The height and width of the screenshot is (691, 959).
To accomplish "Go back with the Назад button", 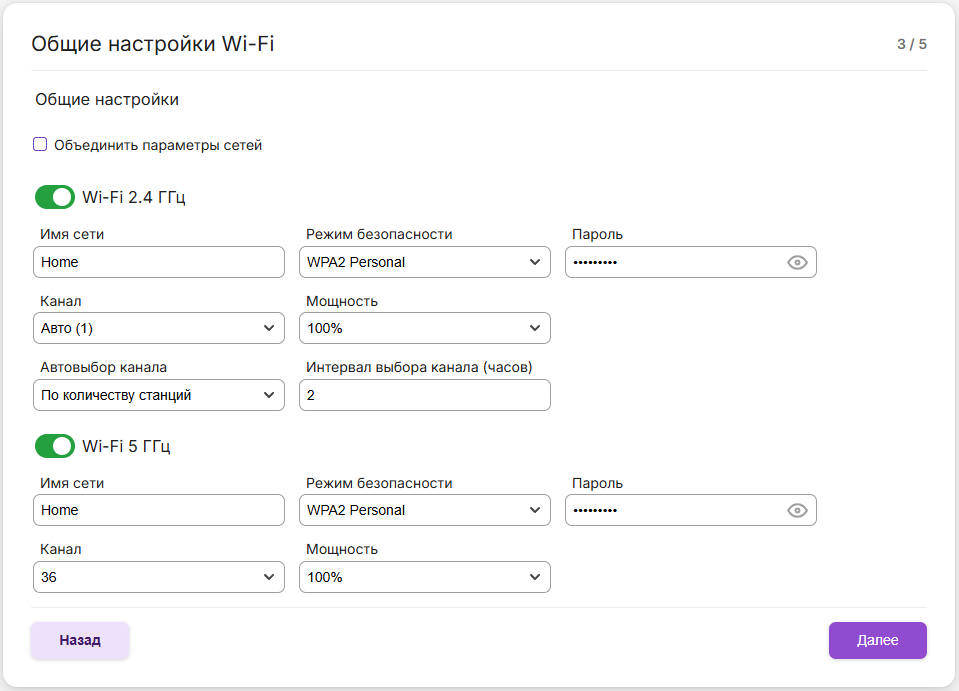I will coord(80,640).
